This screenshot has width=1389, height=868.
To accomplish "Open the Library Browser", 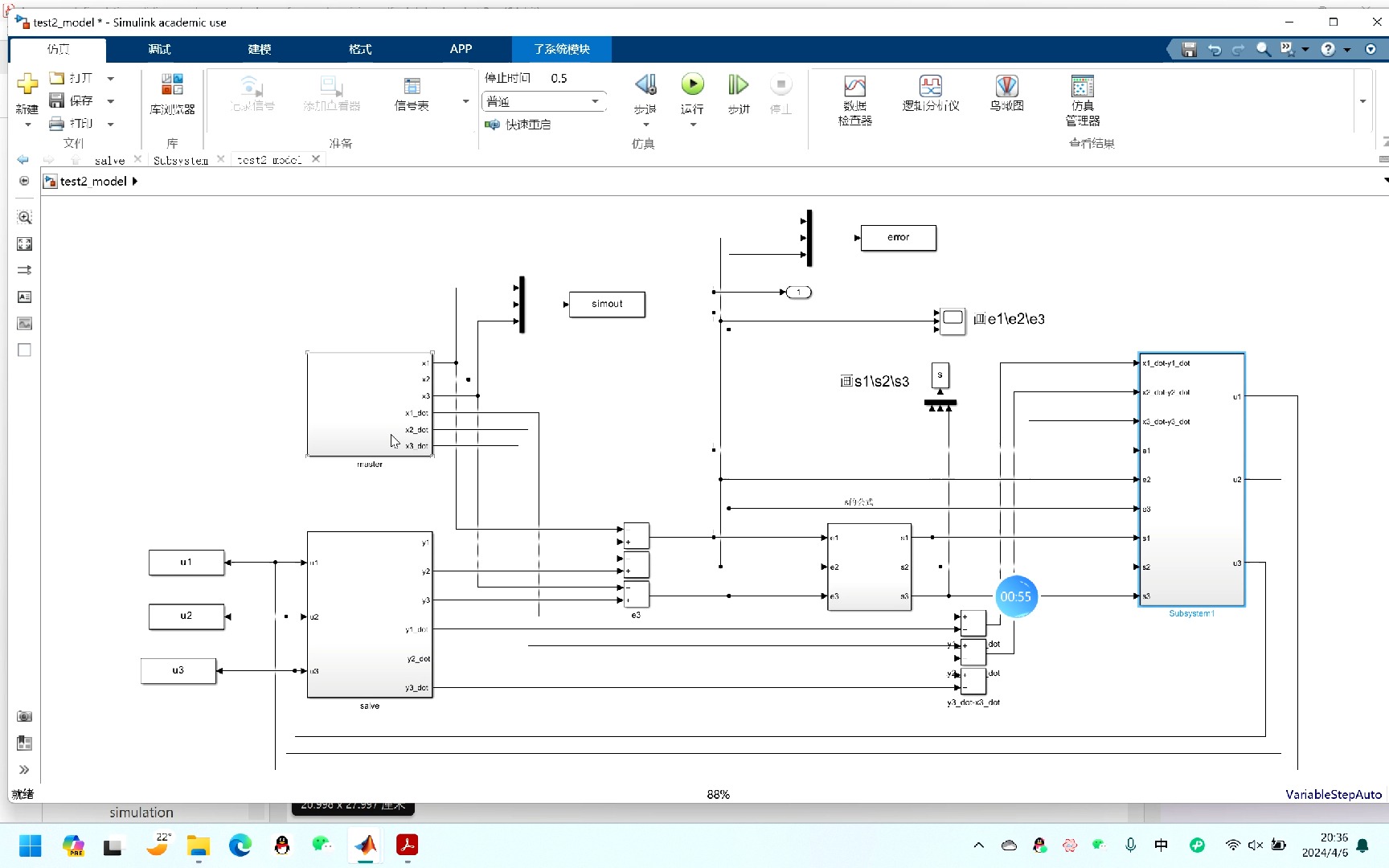I will pyautogui.click(x=172, y=93).
